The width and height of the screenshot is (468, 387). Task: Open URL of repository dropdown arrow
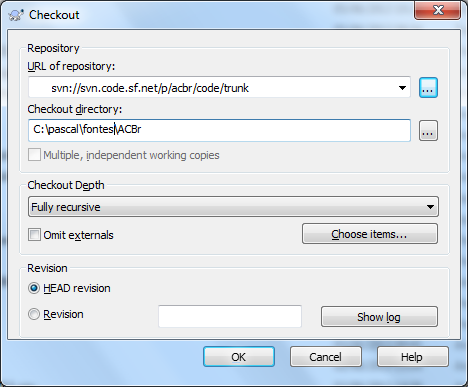coord(402,88)
